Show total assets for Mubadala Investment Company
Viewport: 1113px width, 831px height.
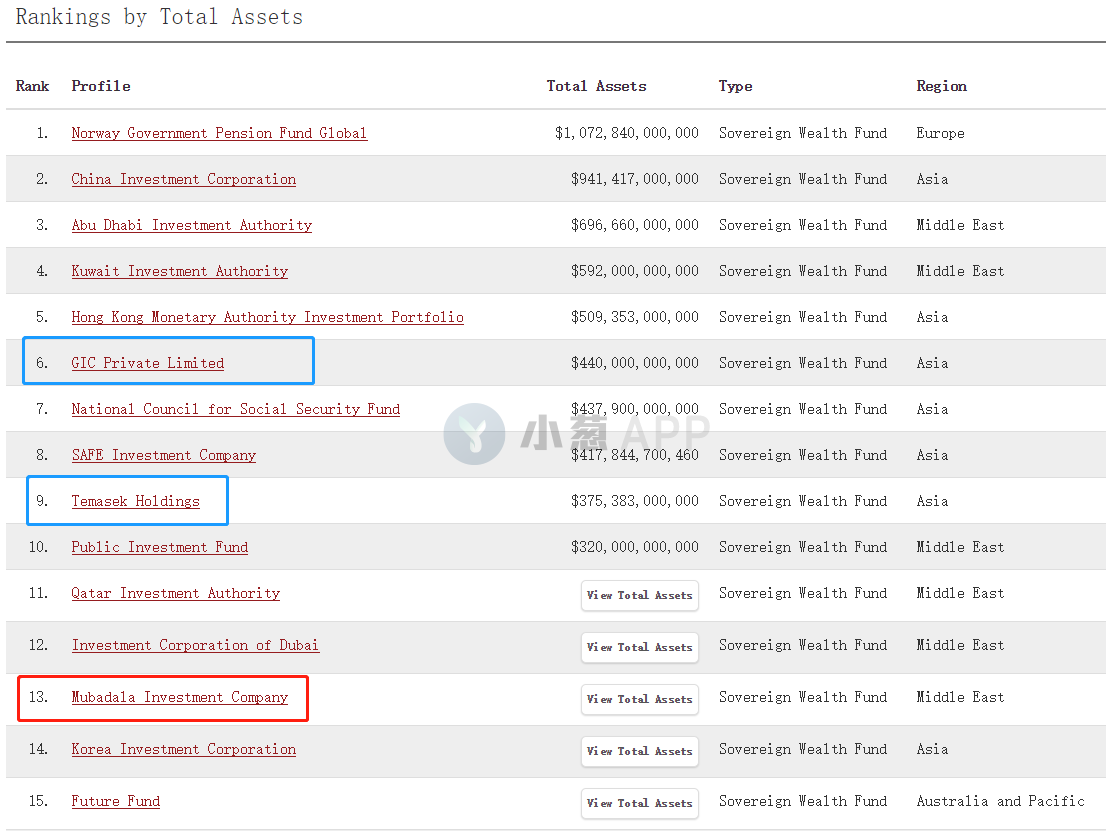640,699
